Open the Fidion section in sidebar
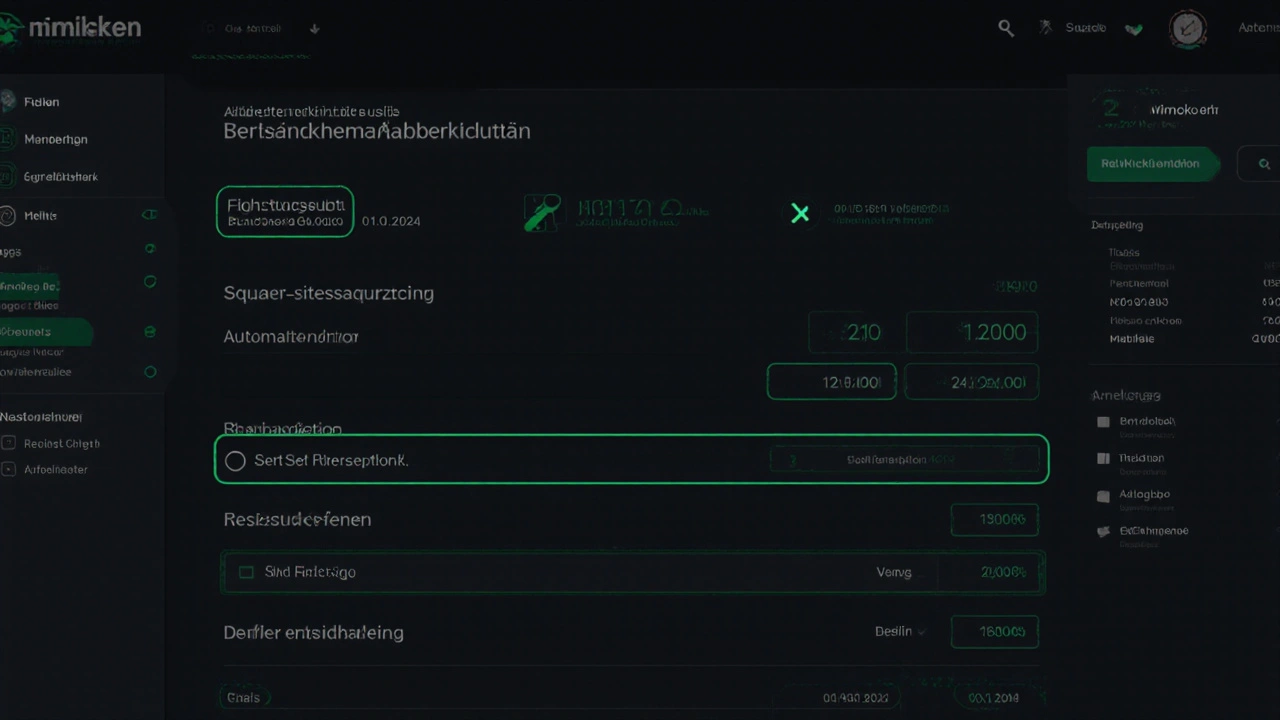The image size is (1280, 720). click(x=41, y=101)
